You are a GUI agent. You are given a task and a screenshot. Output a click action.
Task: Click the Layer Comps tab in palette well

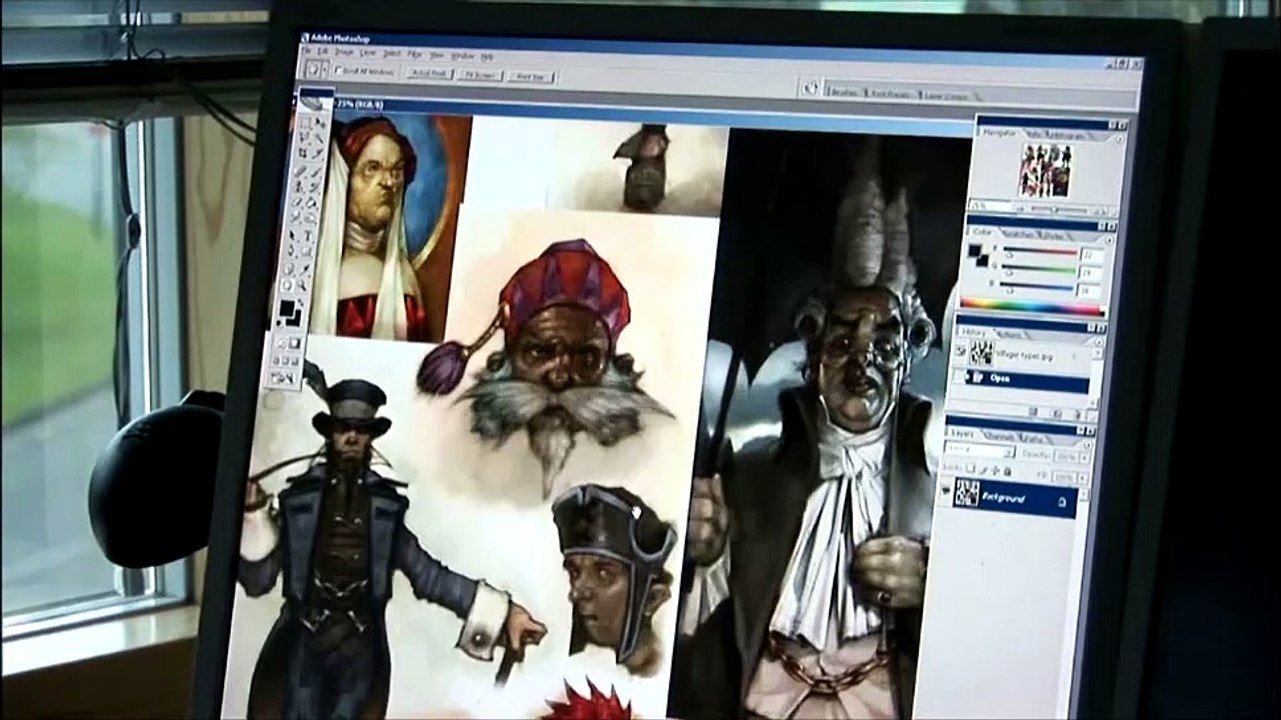(945, 97)
